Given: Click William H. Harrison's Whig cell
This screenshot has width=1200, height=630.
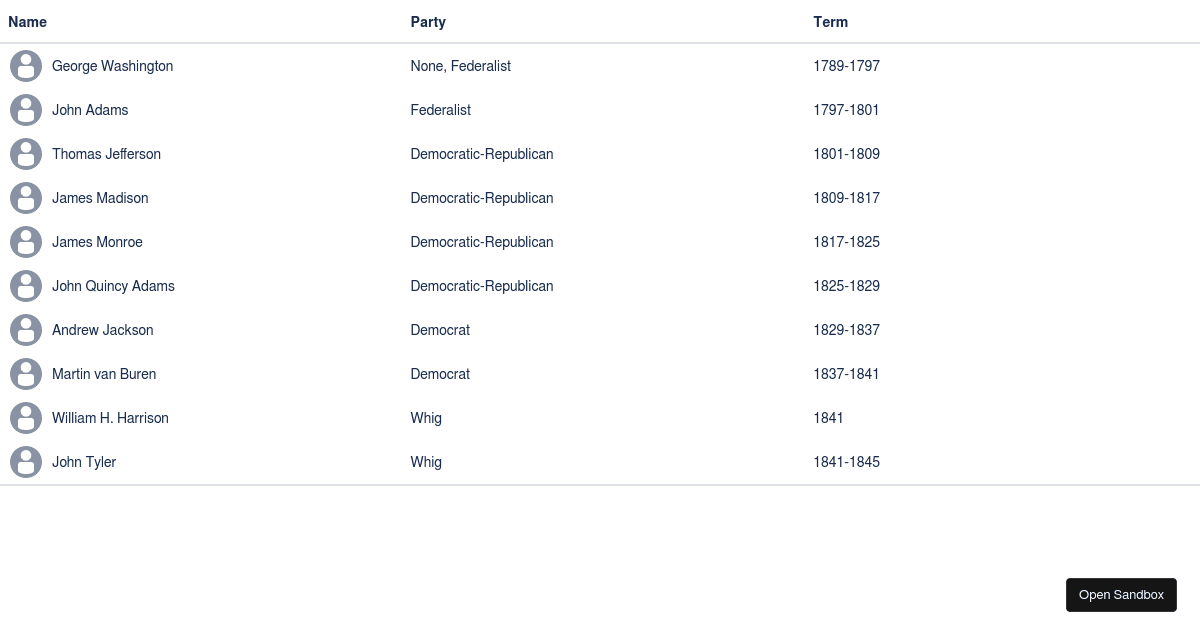Looking at the screenshot, I should click(426, 418).
